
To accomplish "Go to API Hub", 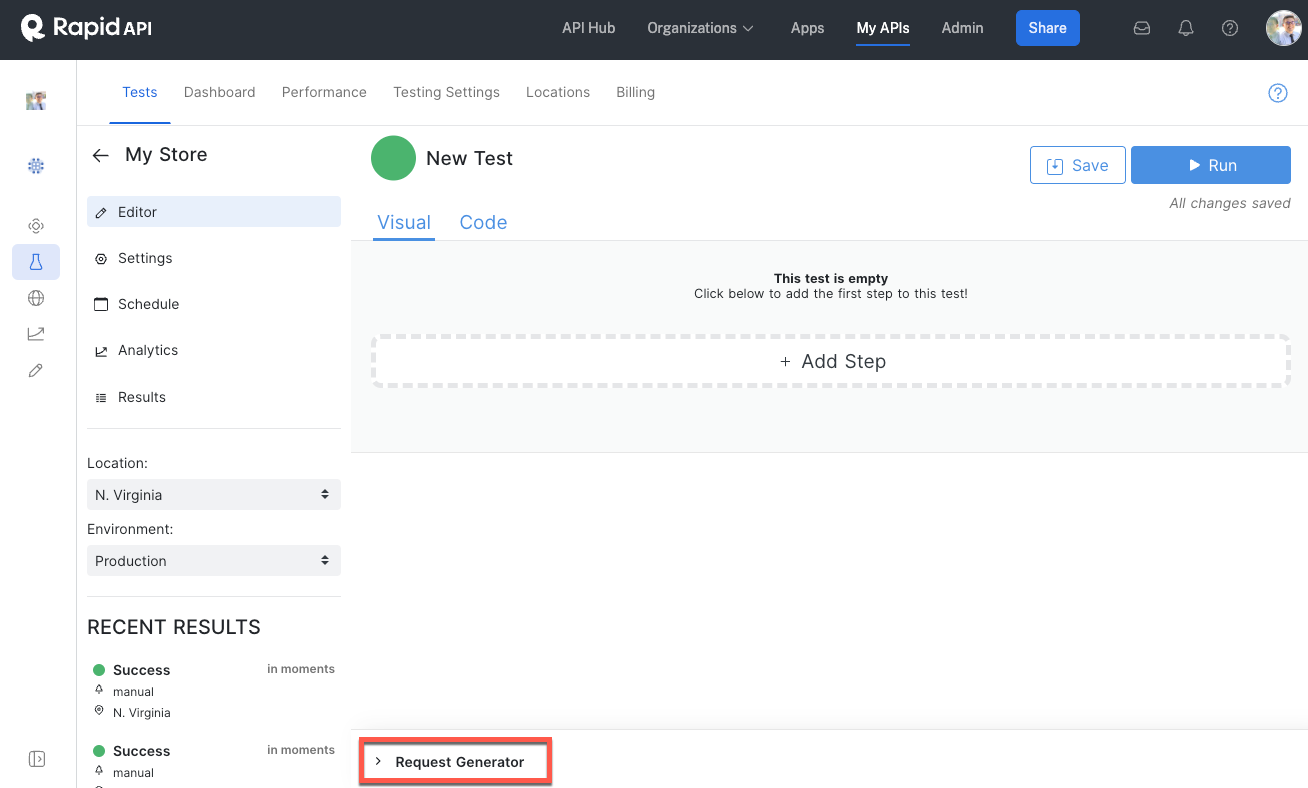I will [589, 28].
